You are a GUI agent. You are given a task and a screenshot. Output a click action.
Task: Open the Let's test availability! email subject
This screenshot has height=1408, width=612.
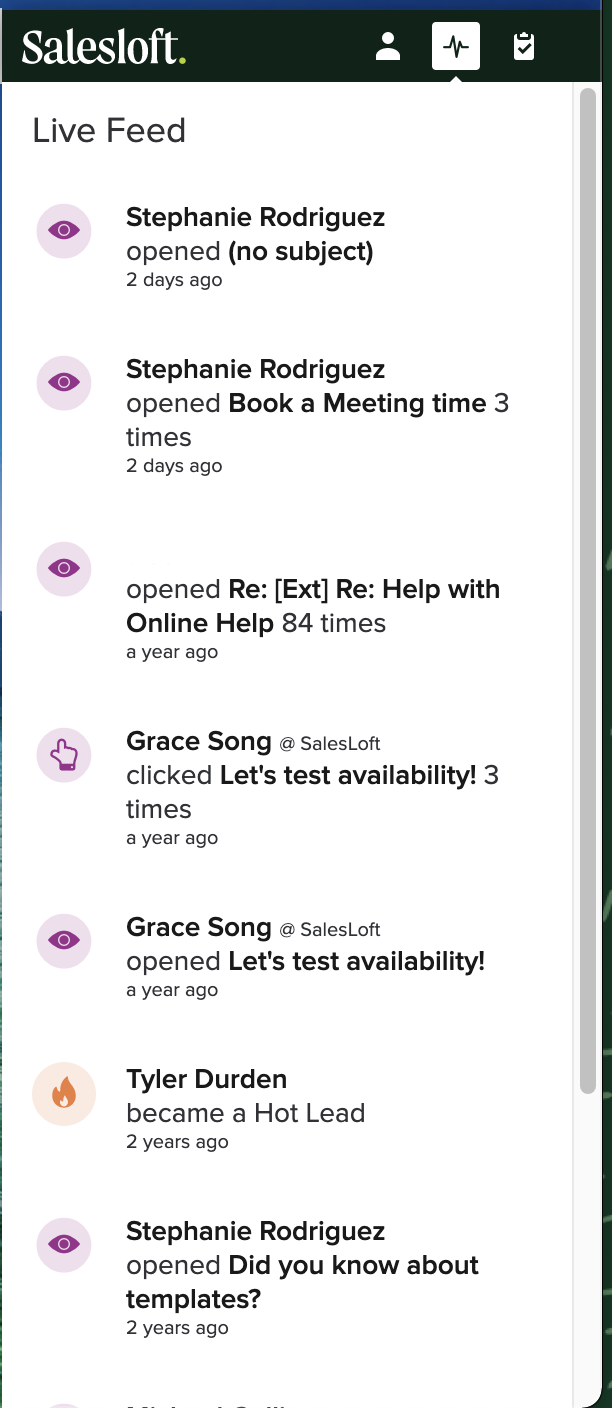(356, 961)
